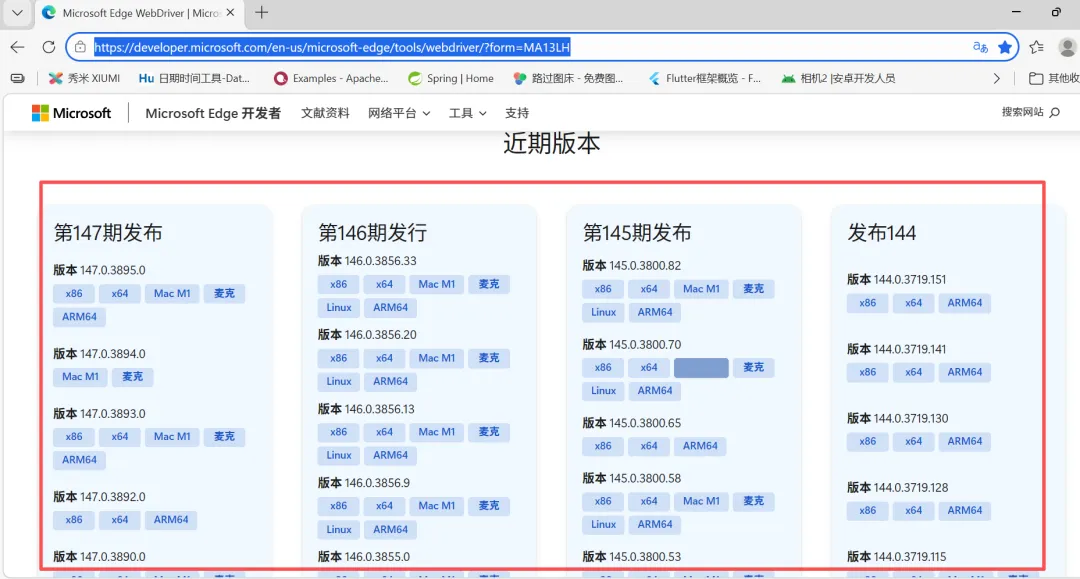This screenshot has width=1080, height=579.
Task: Download ARM64 for version 146.0.3856.20
Action: 391,381
